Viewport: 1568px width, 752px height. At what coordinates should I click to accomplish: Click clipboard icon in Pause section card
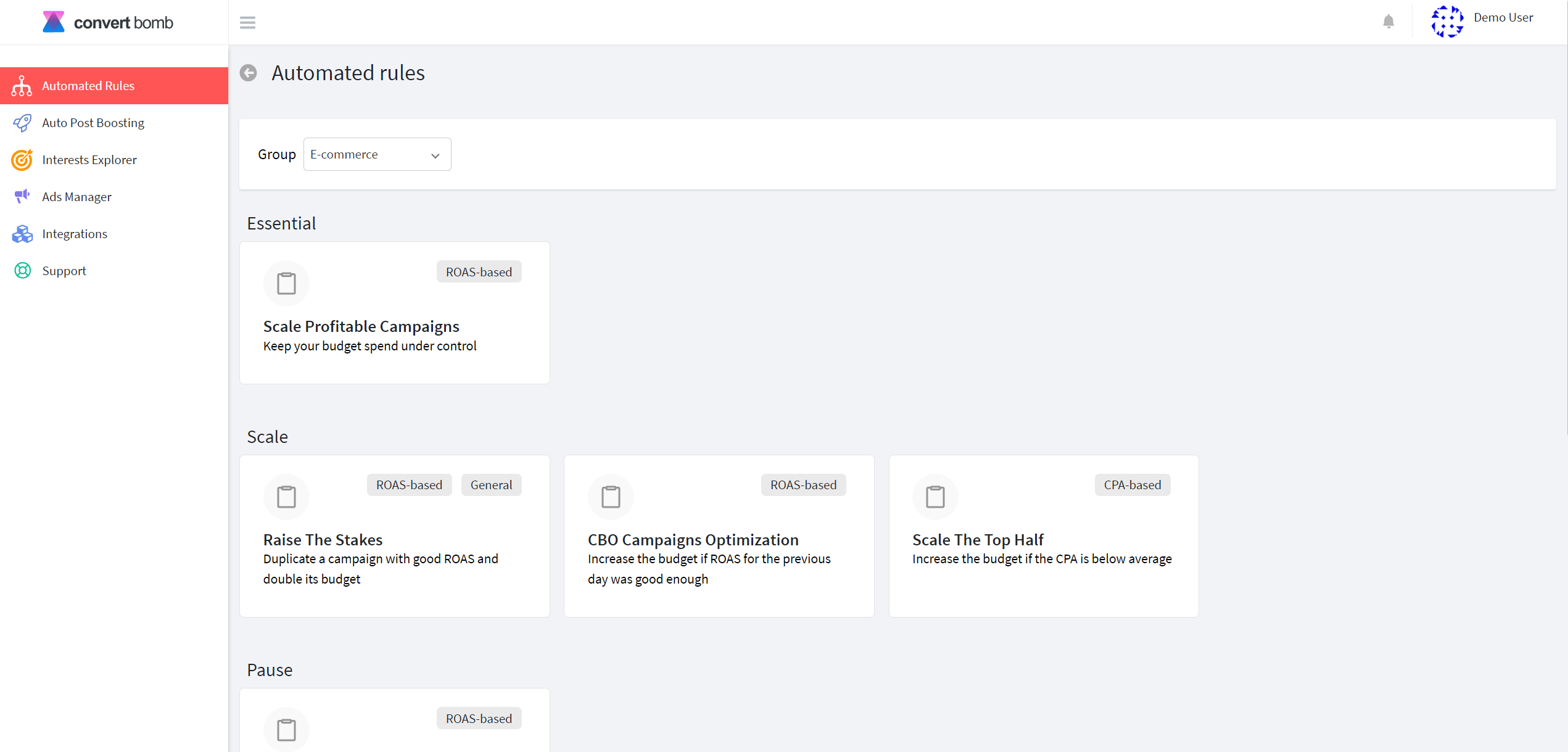coord(286,730)
